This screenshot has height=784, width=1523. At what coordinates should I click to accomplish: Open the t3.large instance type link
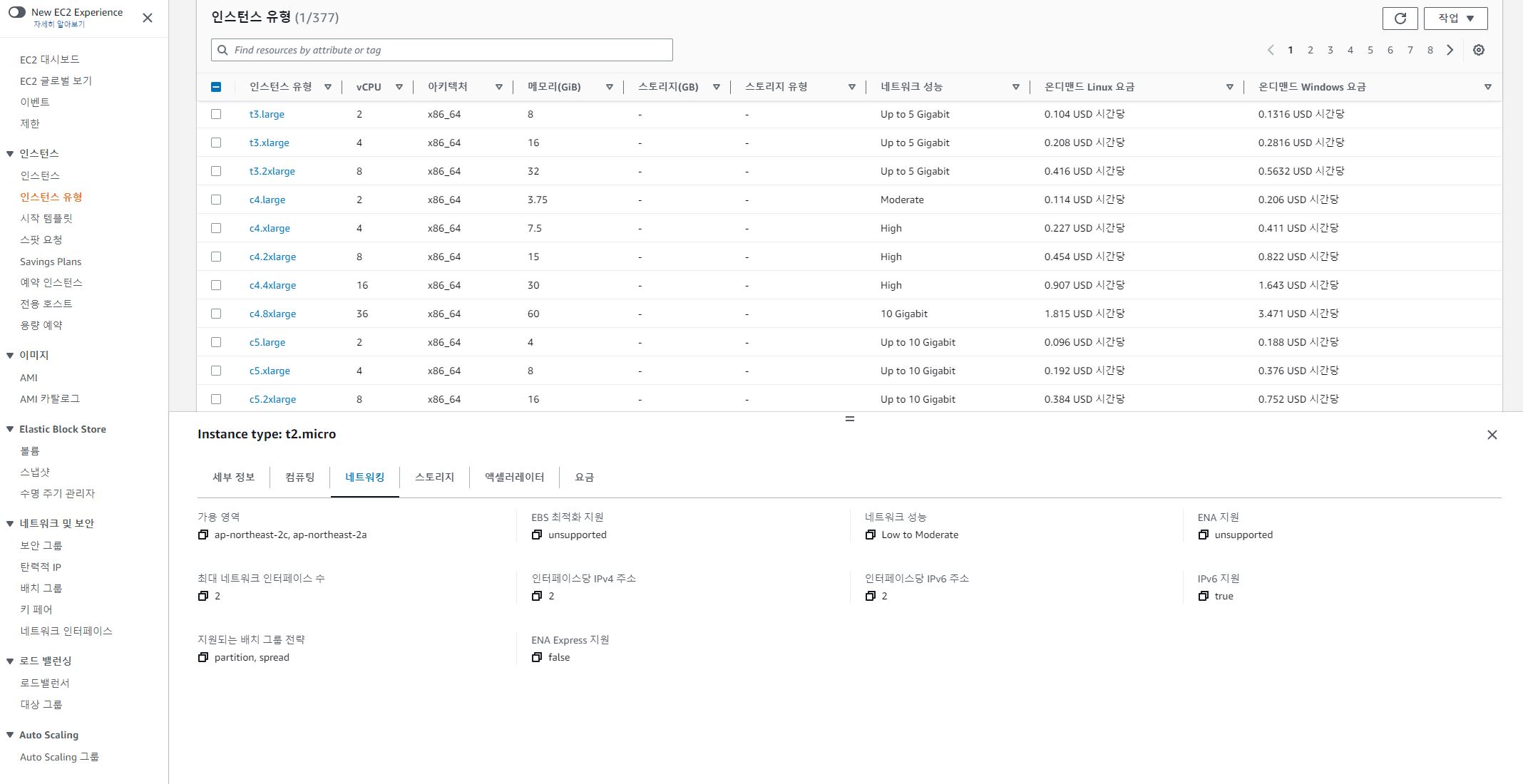267,114
